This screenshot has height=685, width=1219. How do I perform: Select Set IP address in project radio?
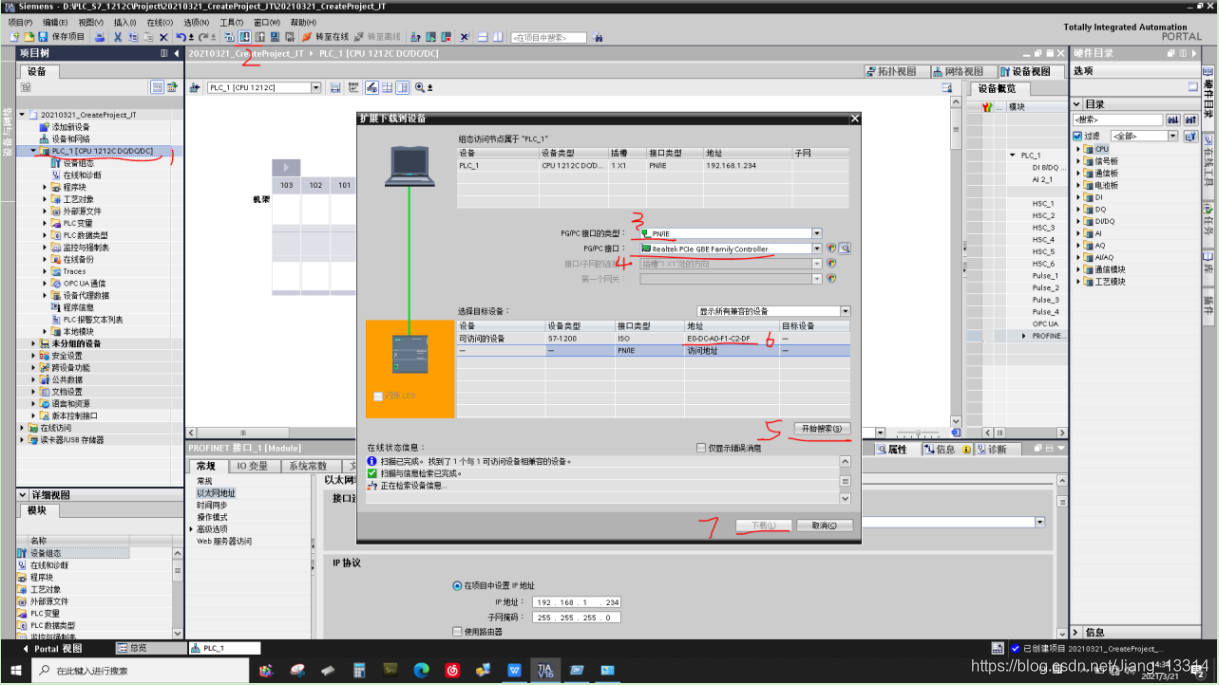pyautogui.click(x=457, y=586)
